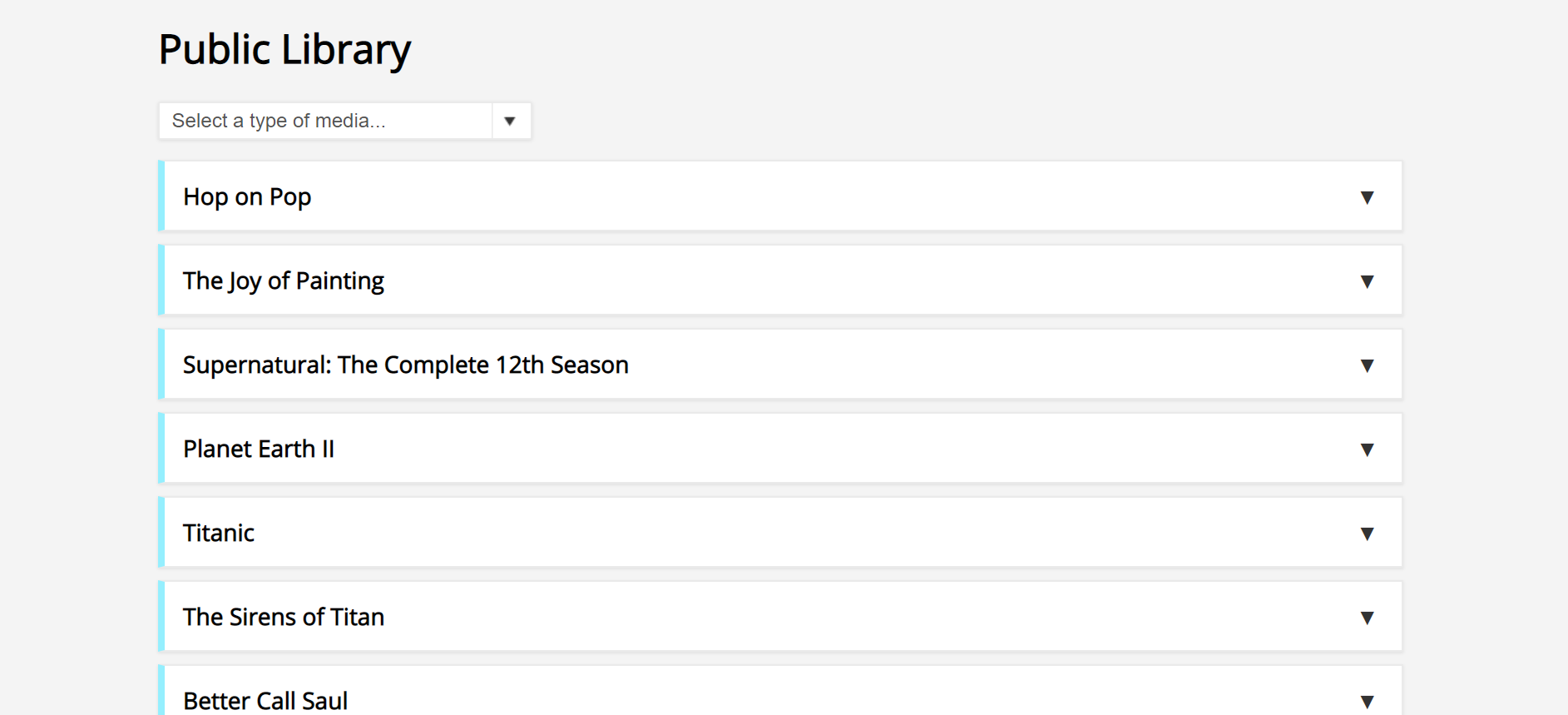This screenshot has height=715, width=1568.
Task: Select the Titanic title text
Action: click(219, 534)
